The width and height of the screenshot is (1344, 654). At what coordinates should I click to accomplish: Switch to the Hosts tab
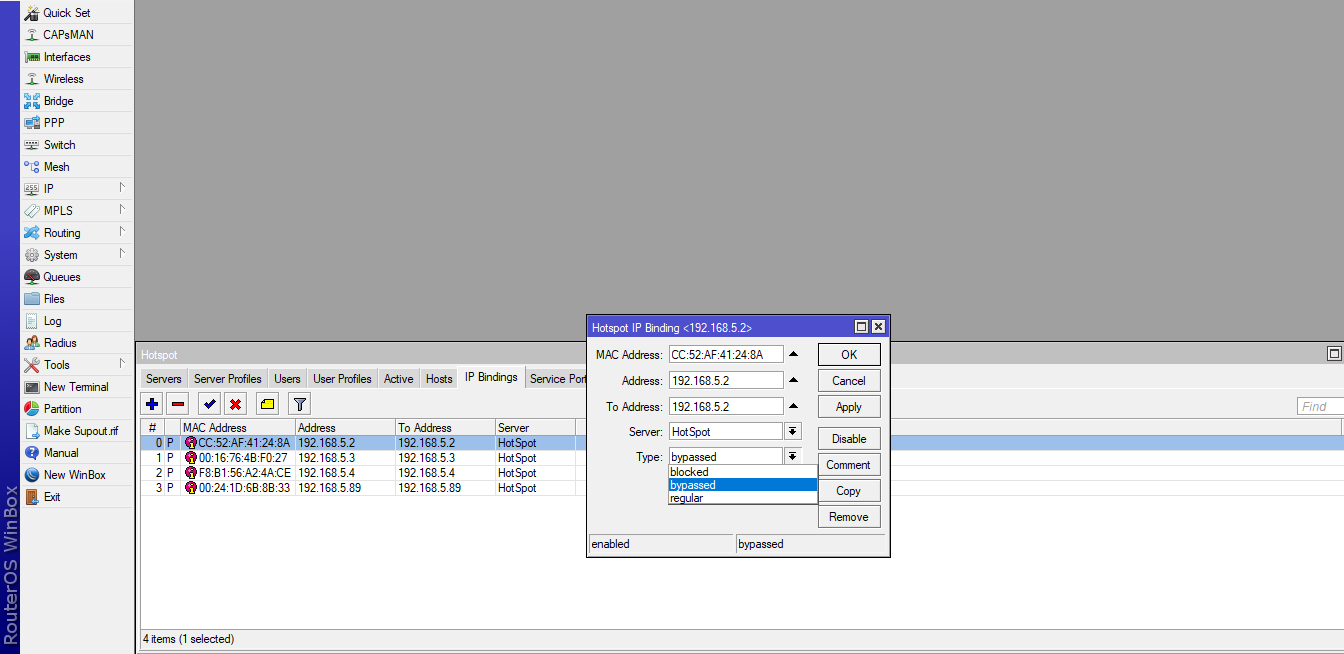(439, 379)
